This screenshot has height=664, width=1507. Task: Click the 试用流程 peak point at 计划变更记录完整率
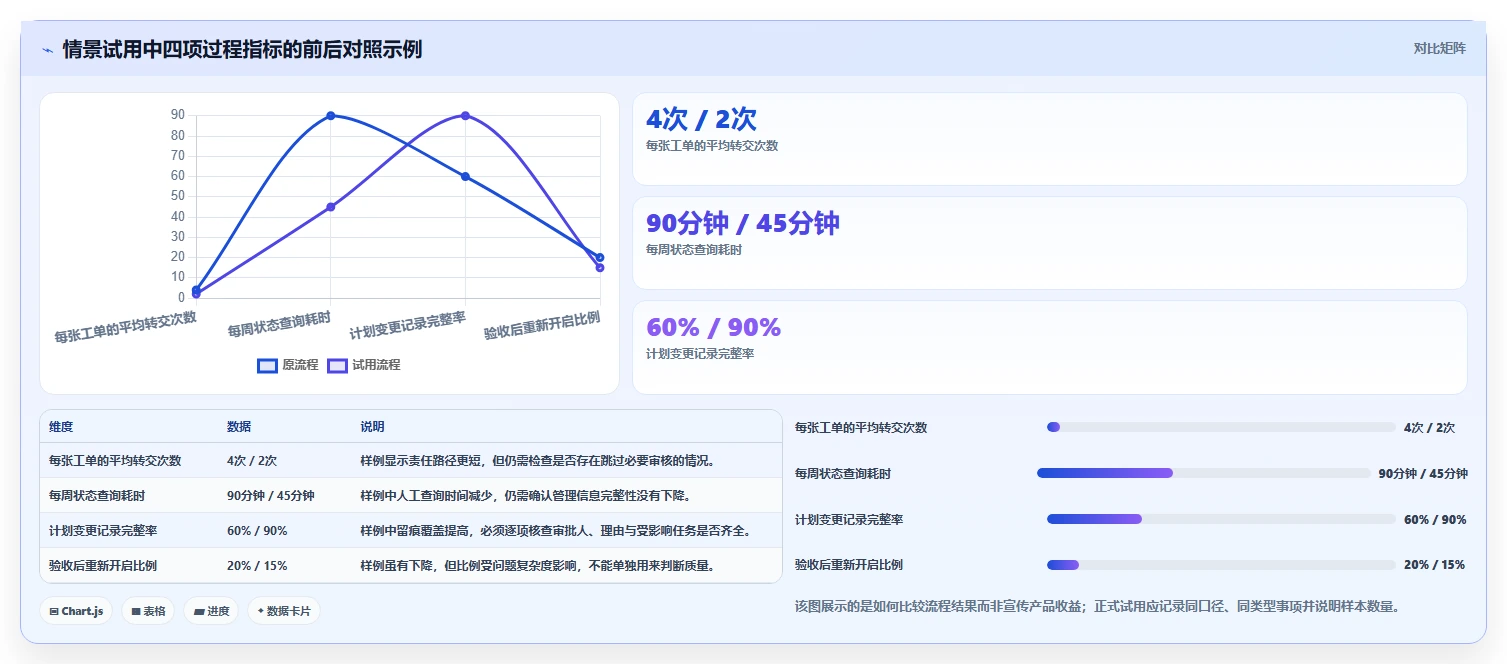pyautogui.click(x=465, y=116)
